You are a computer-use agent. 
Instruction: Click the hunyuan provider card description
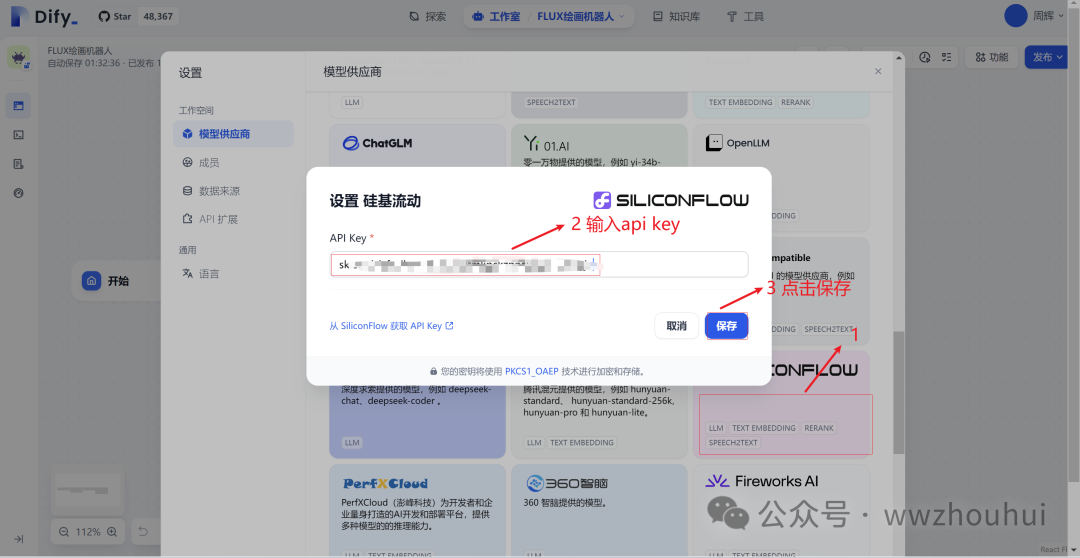tap(599, 402)
